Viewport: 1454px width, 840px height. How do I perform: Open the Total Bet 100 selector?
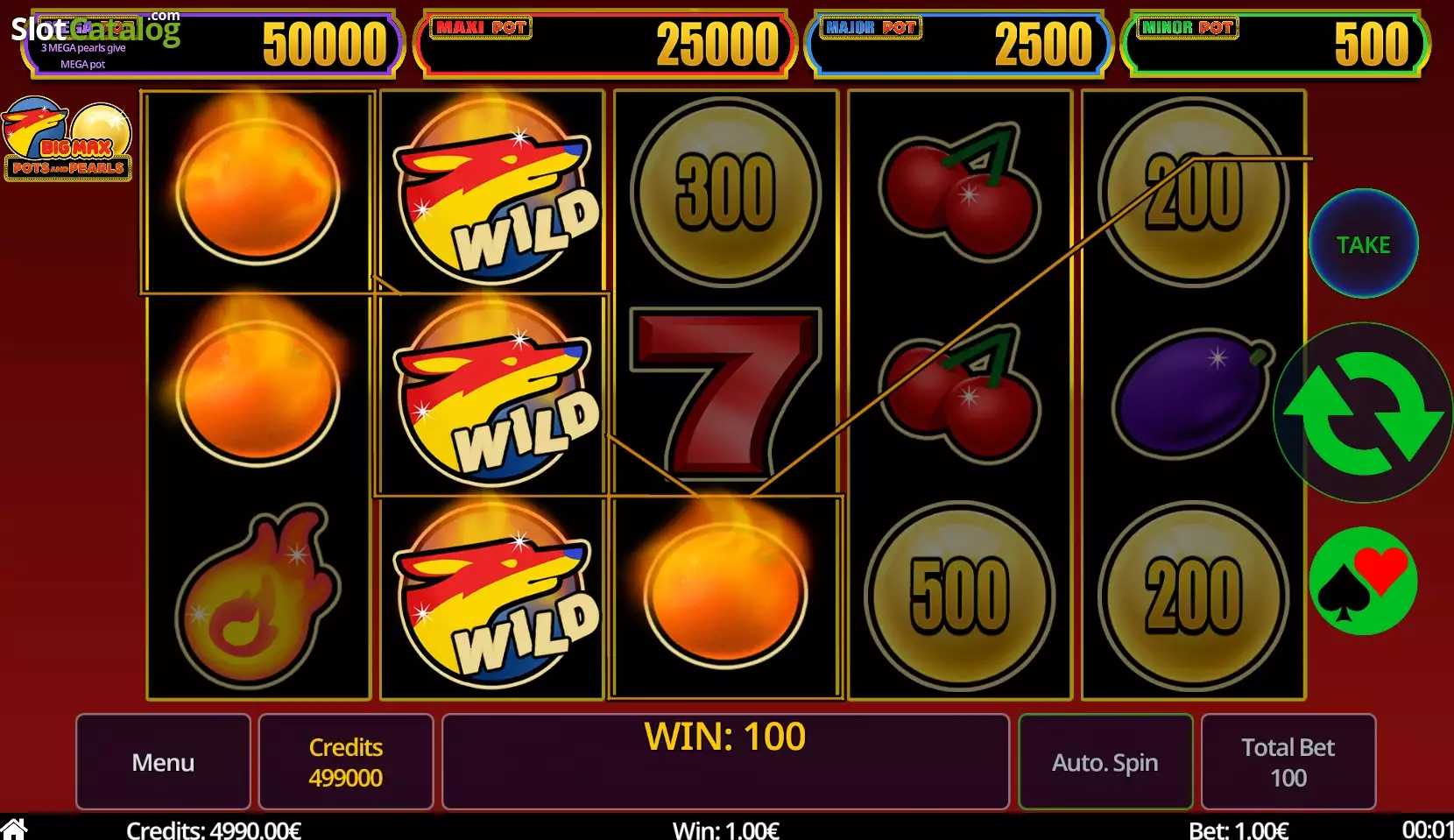tap(1288, 762)
